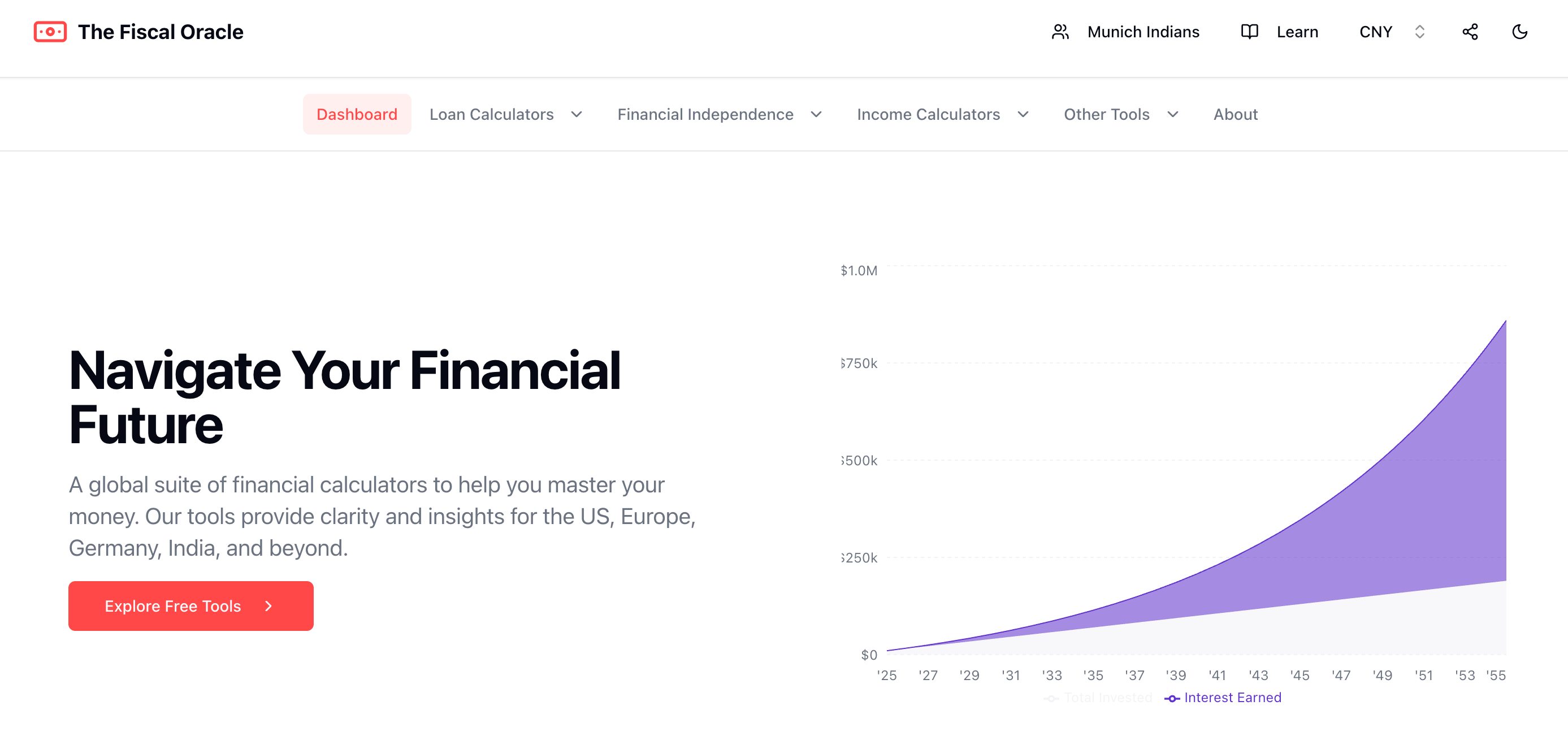Select the Dashboard tab
1568x753 pixels.
pos(357,114)
